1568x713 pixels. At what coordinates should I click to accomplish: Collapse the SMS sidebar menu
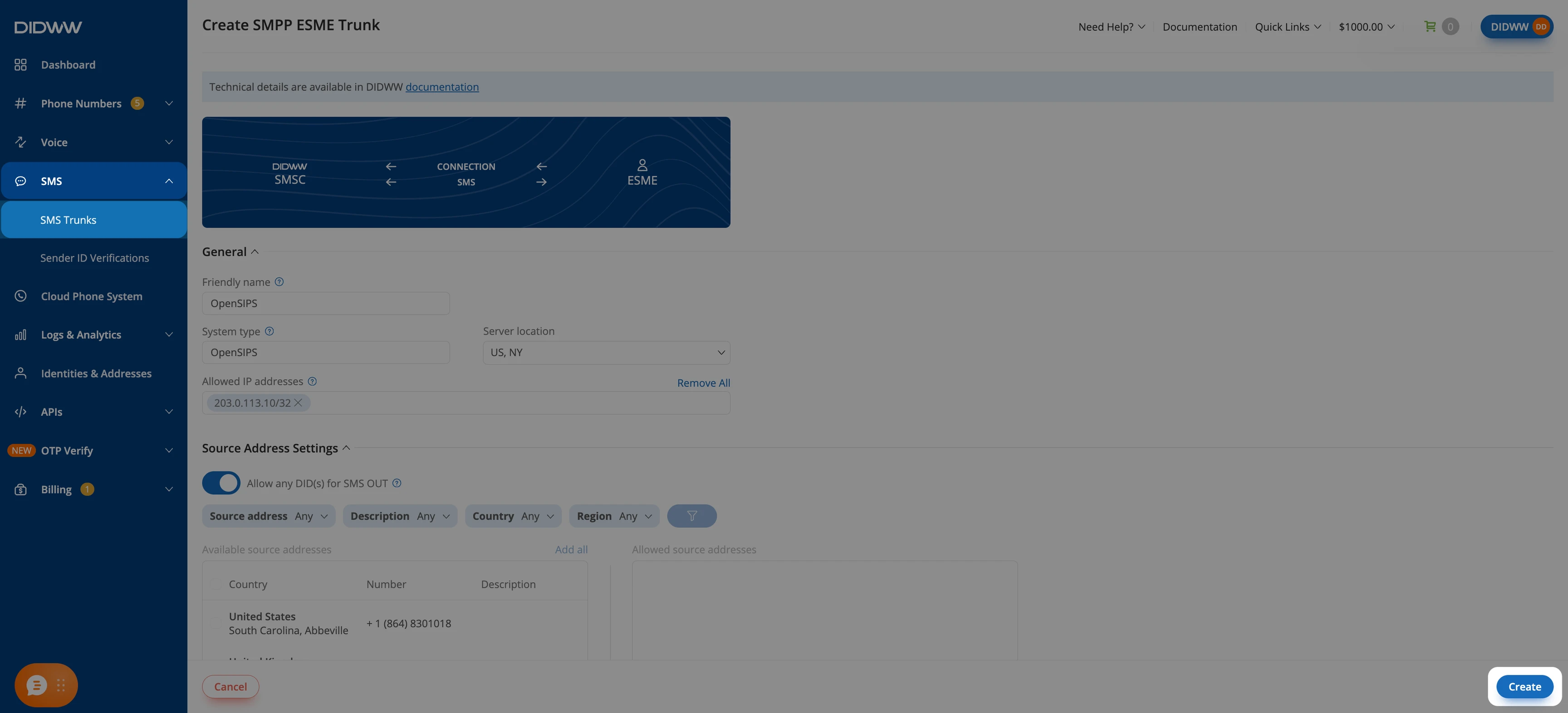tap(94, 181)
